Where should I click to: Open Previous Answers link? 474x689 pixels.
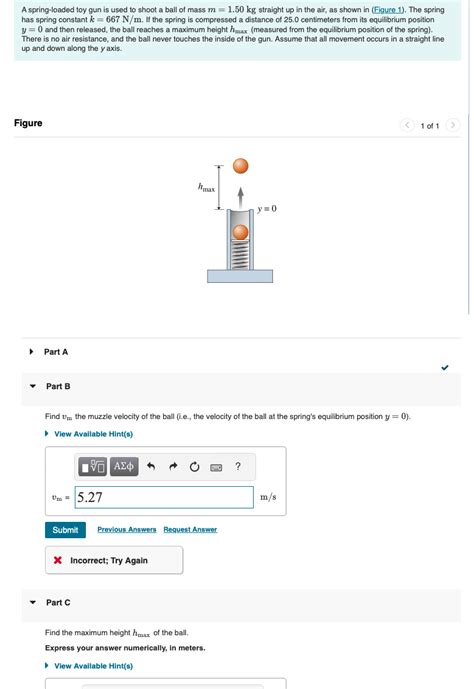tap(127, 529)
